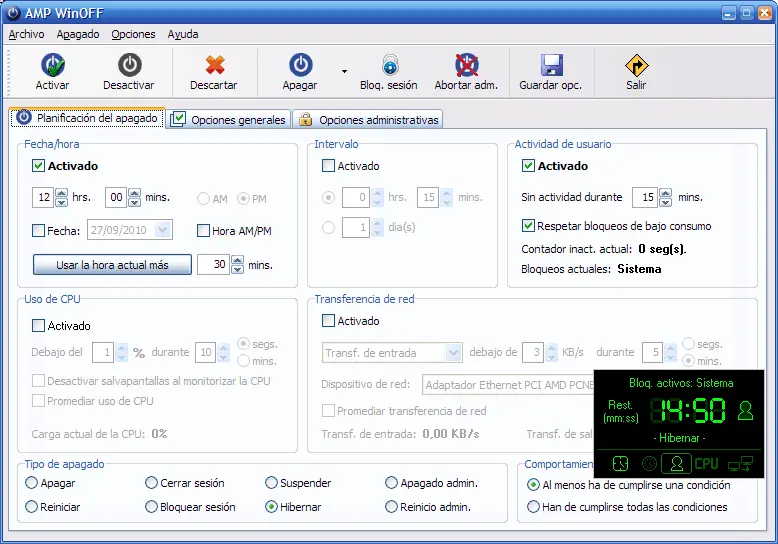The image size is (778, 544).
Task: Click the Salir exit icon
Action: [636, 66]
